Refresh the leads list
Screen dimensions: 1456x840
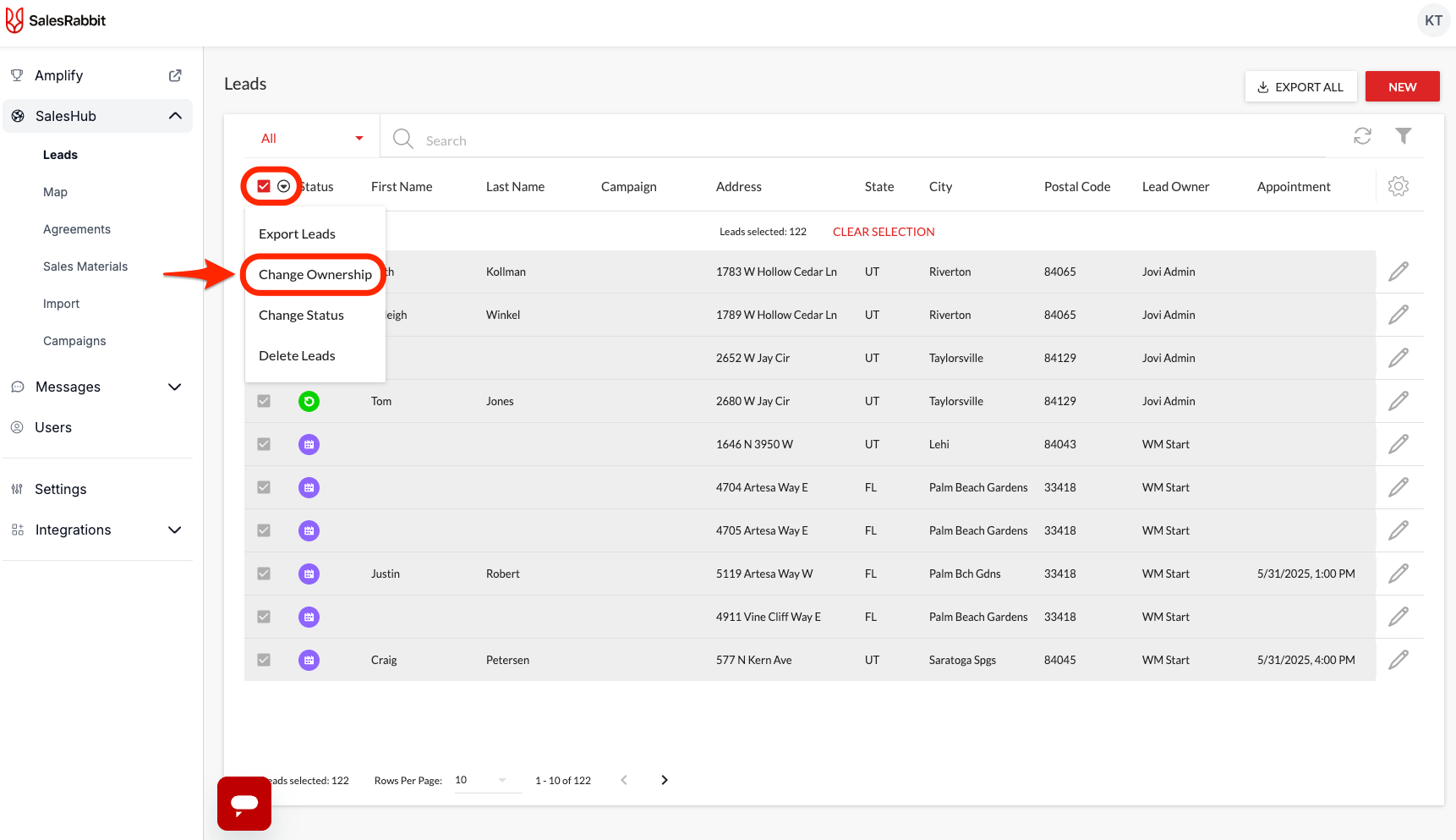(1362, 136)
